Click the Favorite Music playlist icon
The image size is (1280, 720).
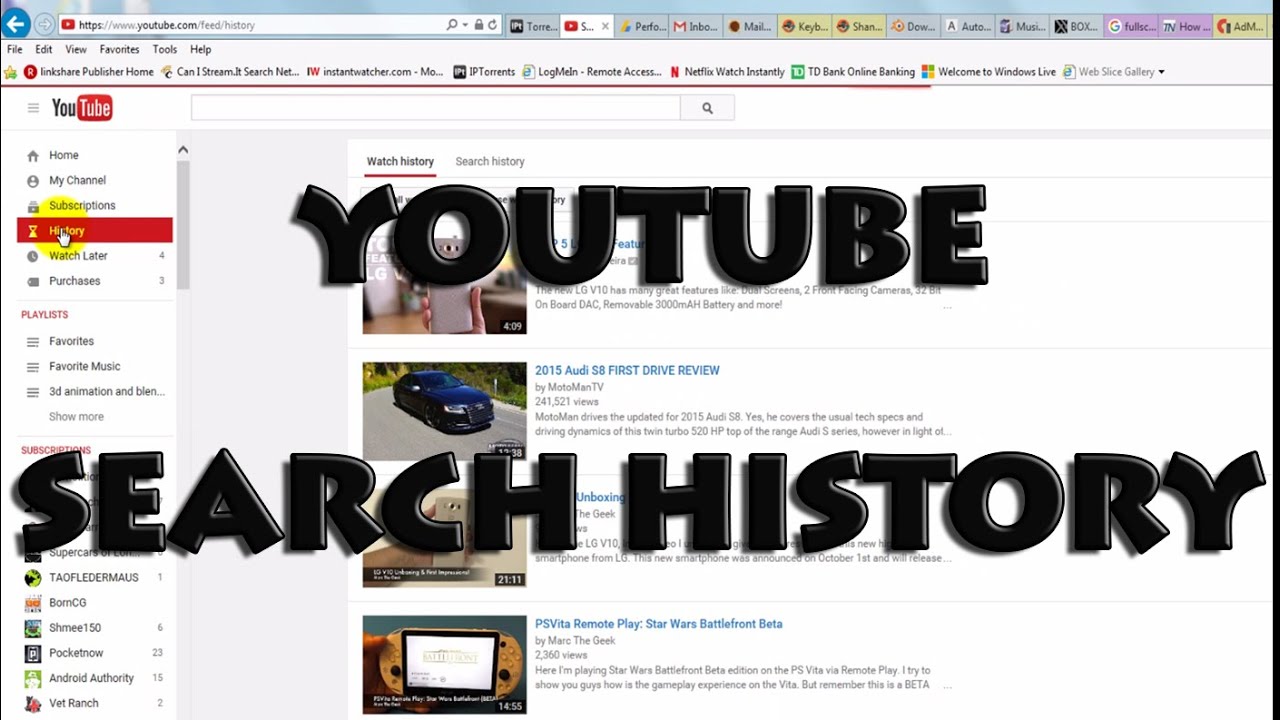33,367
